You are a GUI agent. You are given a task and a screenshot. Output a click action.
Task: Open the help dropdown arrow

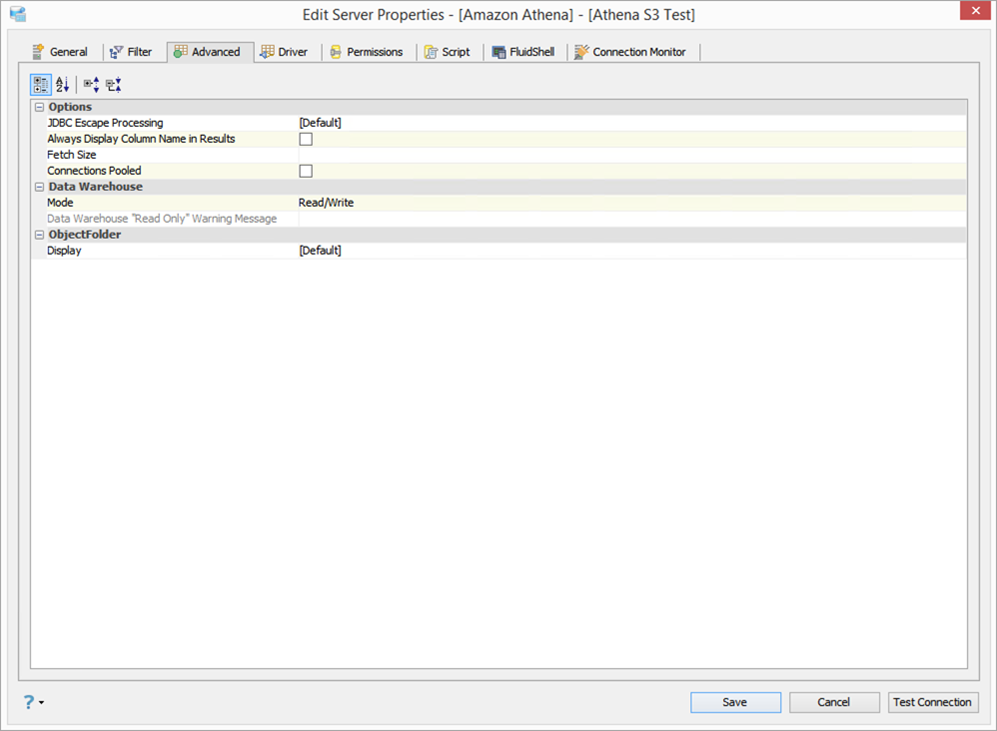pos(41,702)
